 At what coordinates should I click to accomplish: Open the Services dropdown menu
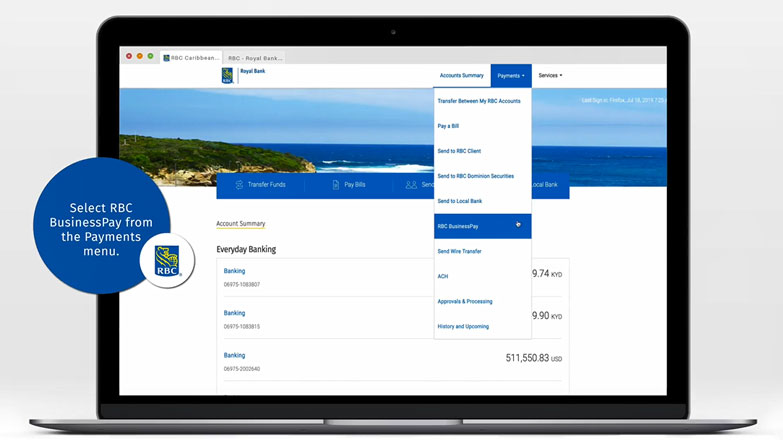[550, 75]
